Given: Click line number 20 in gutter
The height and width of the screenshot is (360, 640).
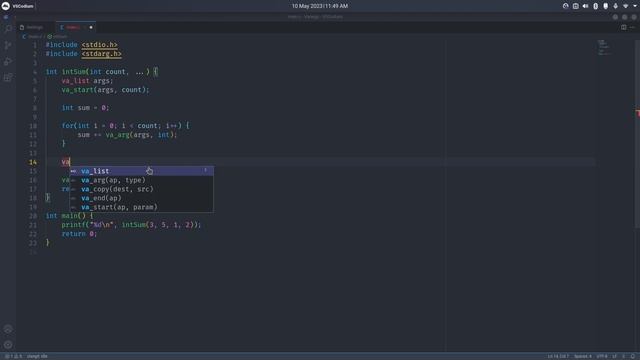Looking at the screenshot, I should [x=33, y=216].
